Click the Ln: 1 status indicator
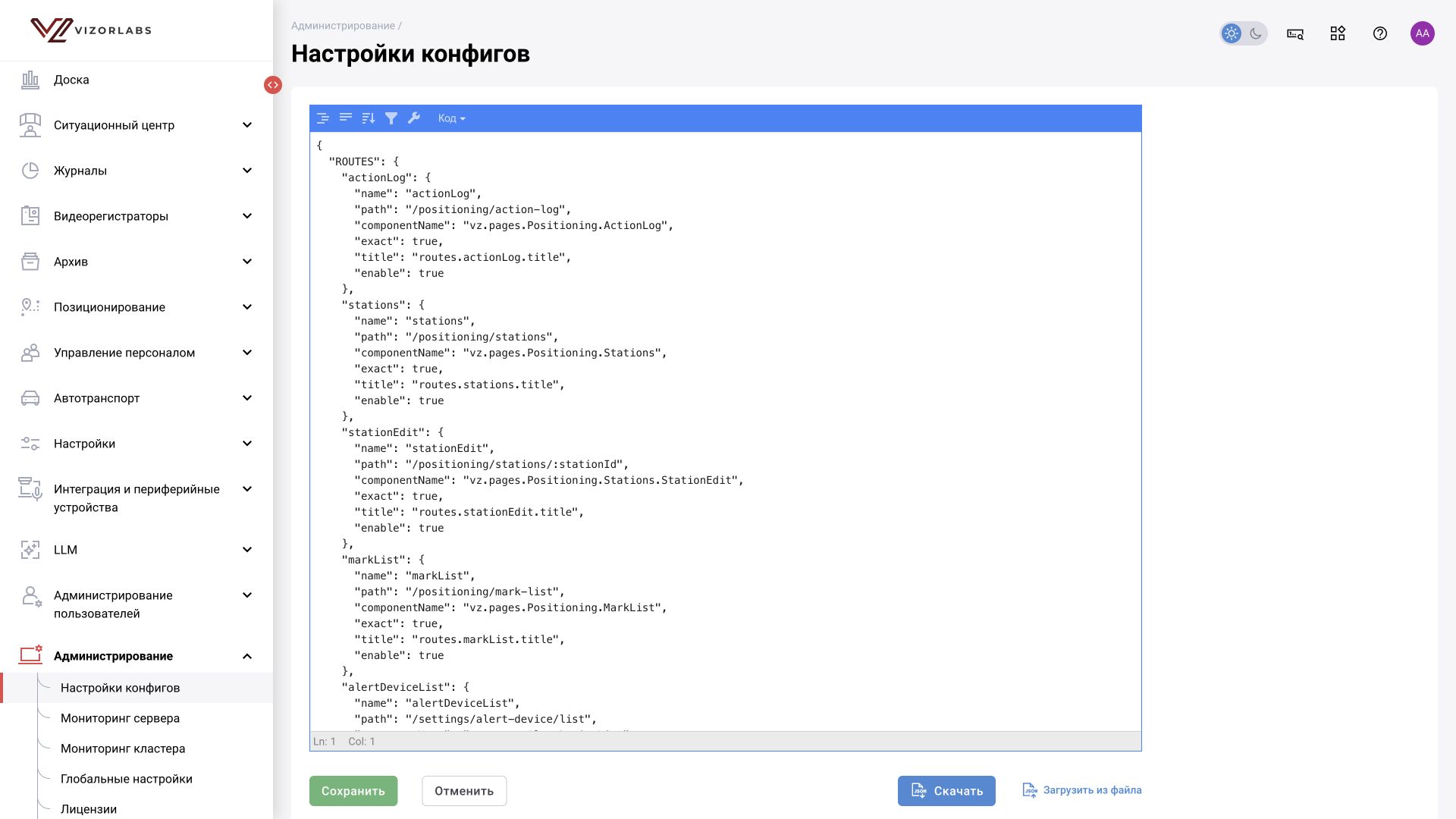Viewport: 1456px width, 819px height. 325,742
